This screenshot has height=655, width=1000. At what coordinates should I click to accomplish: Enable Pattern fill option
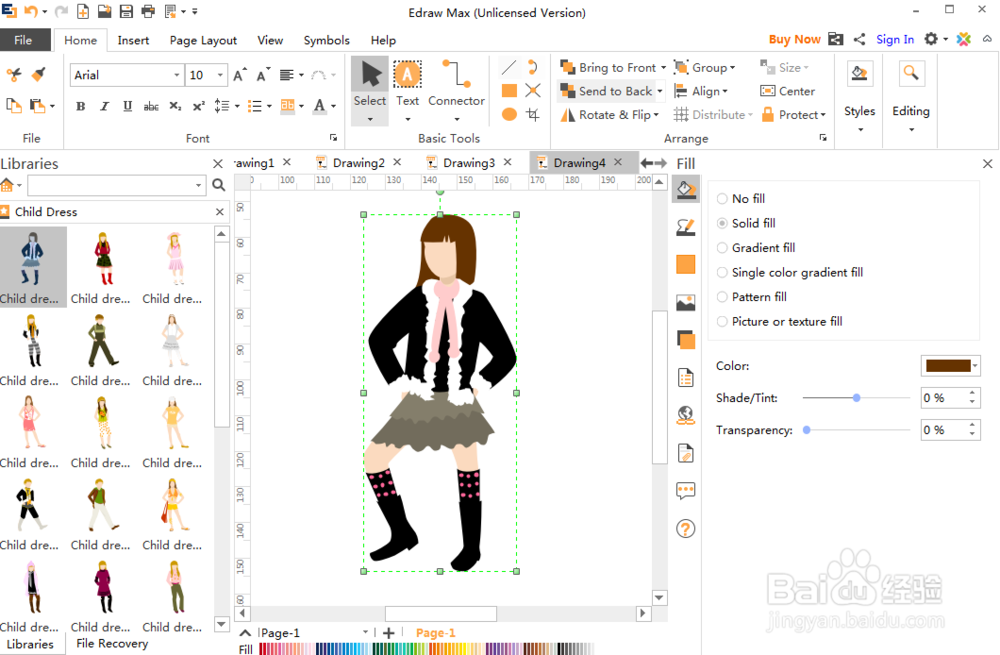point(723,297)
